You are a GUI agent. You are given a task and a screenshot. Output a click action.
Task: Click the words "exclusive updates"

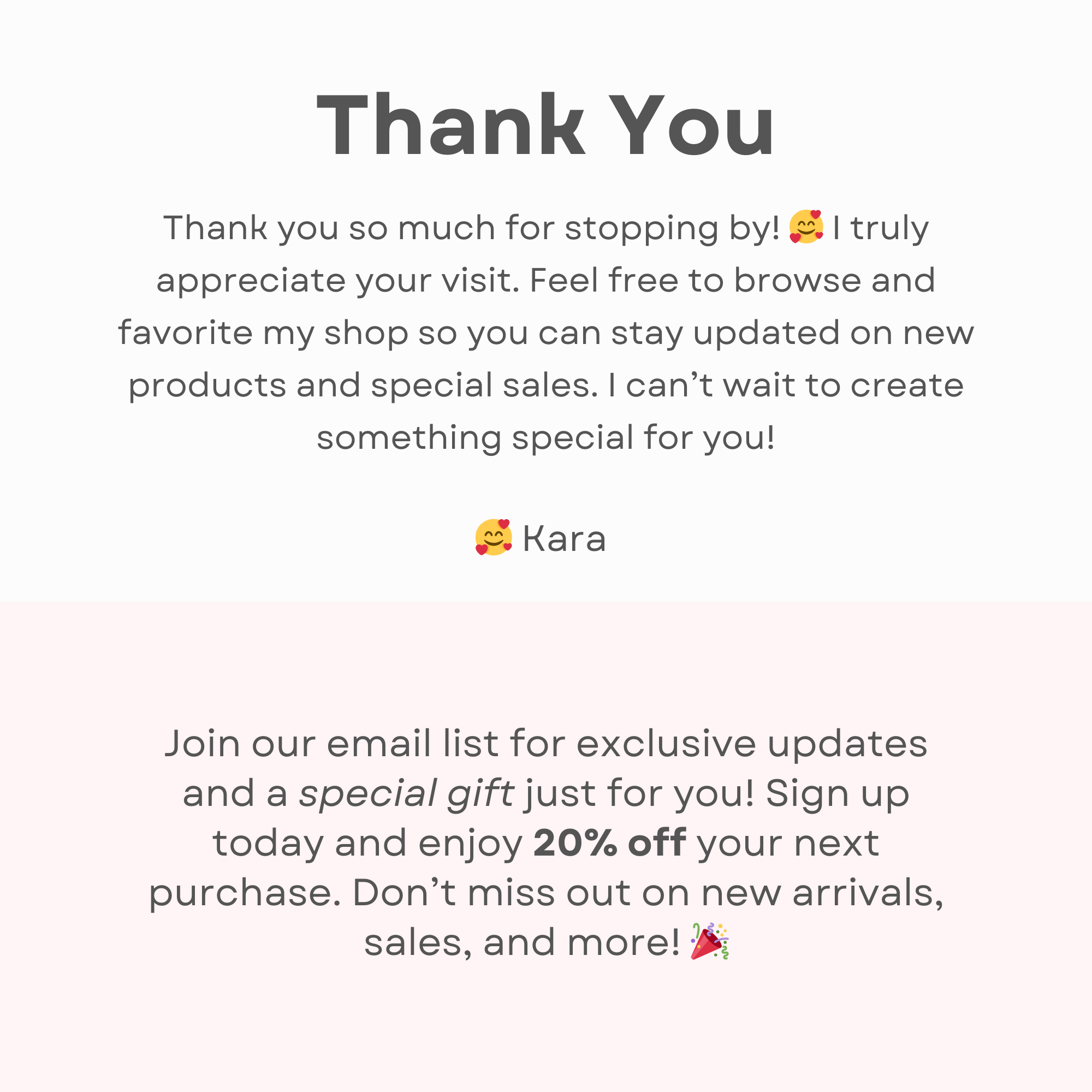751,743
